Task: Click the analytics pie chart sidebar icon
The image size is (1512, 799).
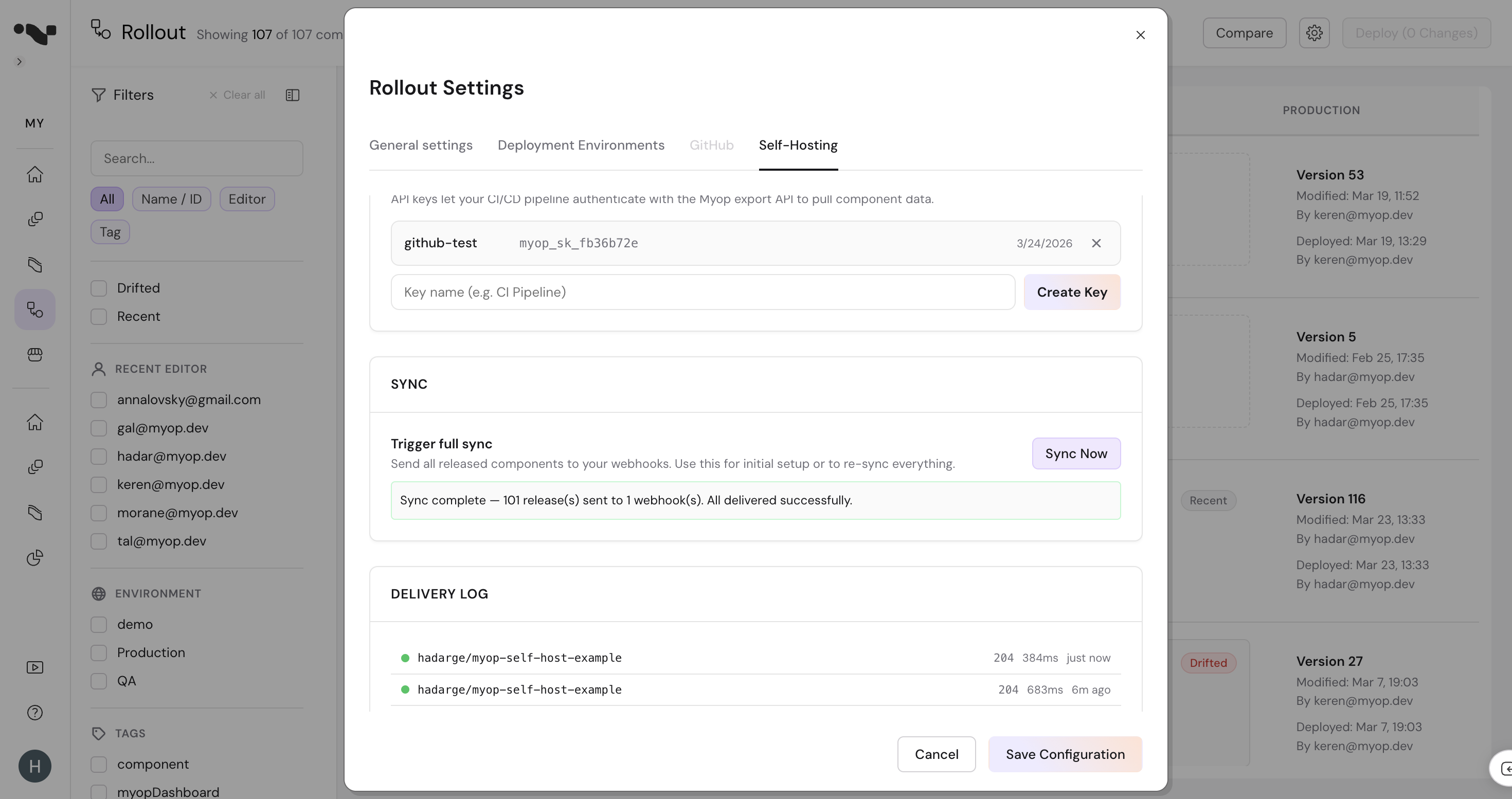Action: point(34,557)
